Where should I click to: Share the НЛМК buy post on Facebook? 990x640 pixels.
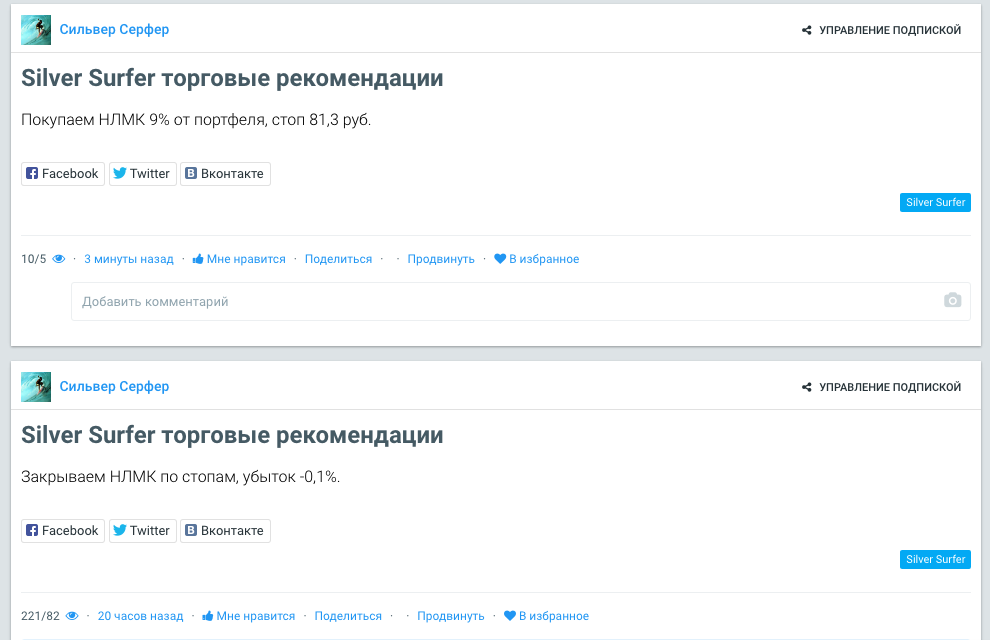[x=63, y=174]
